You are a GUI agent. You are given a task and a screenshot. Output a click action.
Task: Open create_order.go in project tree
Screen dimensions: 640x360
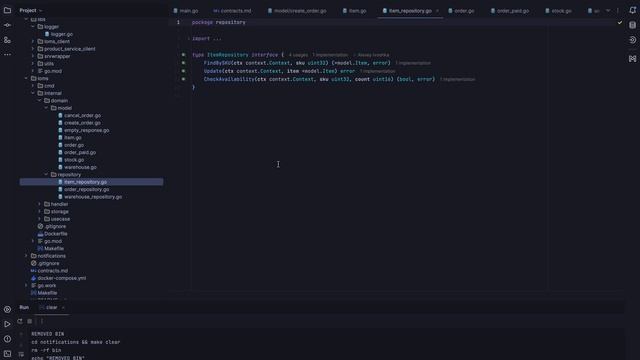[82, 123]
